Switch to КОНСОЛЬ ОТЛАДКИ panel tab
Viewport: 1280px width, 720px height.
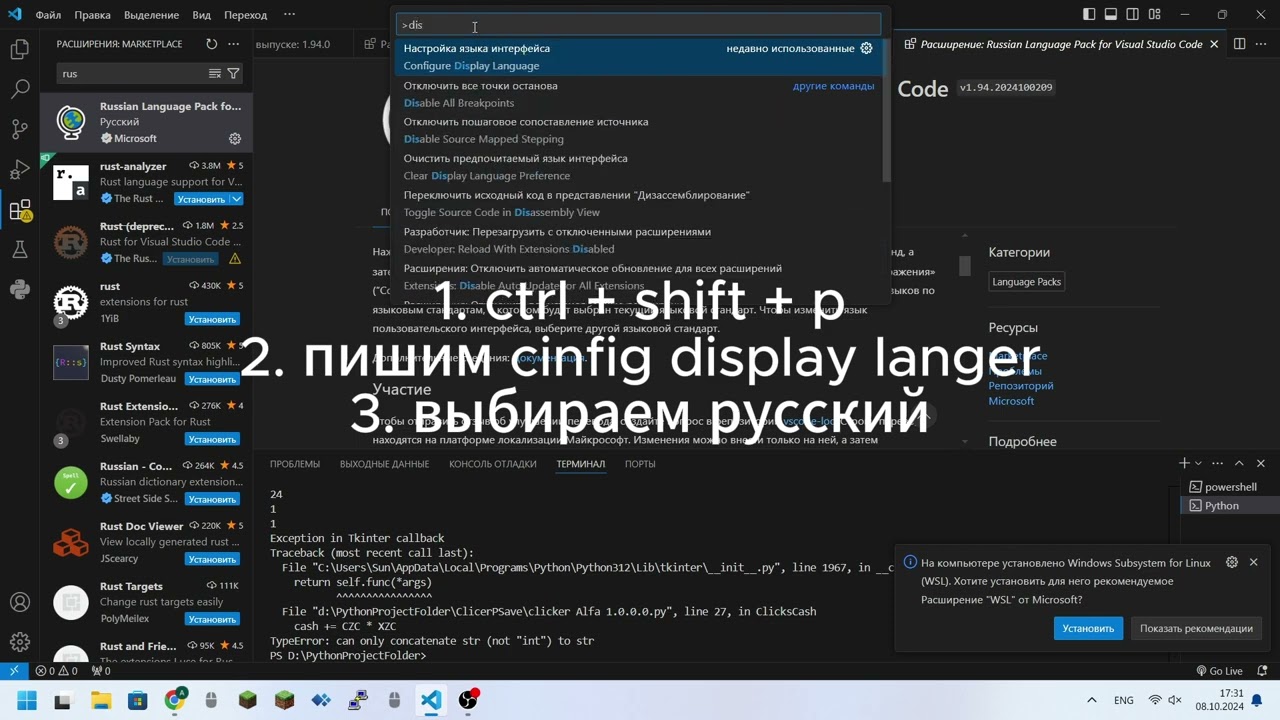[x=492, y=464]
